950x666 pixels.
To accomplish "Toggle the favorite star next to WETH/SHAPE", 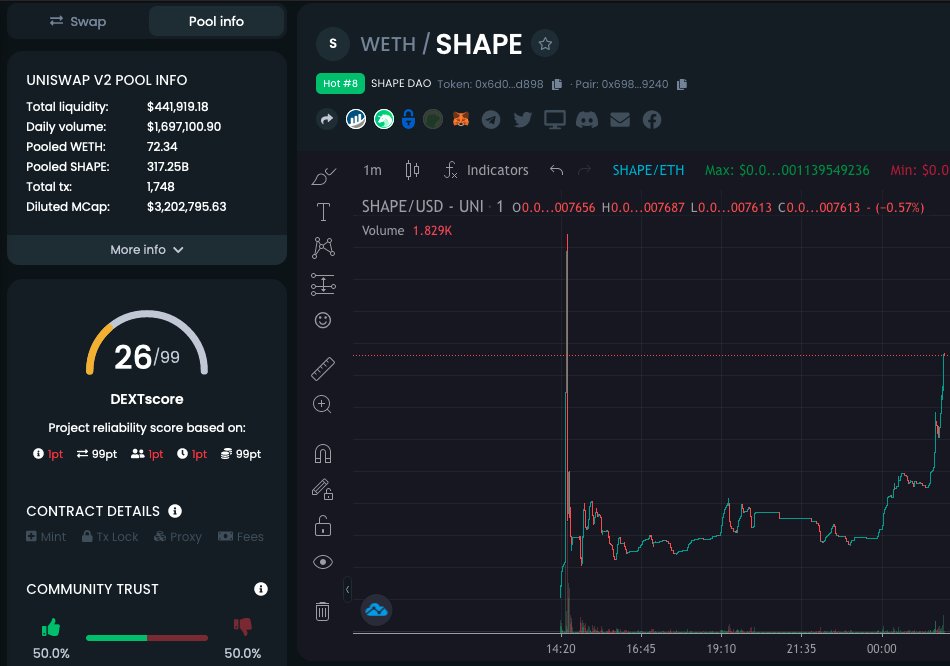I will coord(545,44).
